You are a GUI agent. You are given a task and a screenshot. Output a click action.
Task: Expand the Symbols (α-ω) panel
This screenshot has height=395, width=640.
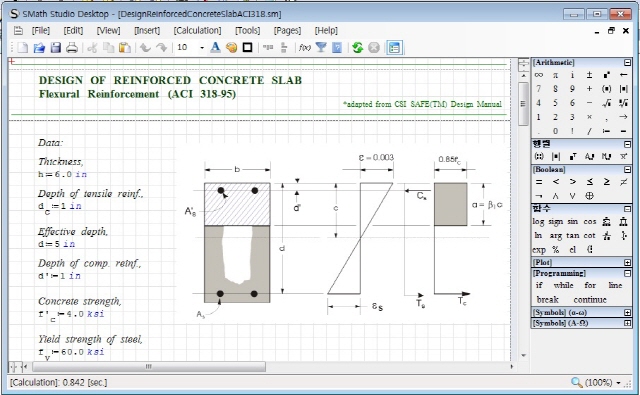[x=627, y=313]
